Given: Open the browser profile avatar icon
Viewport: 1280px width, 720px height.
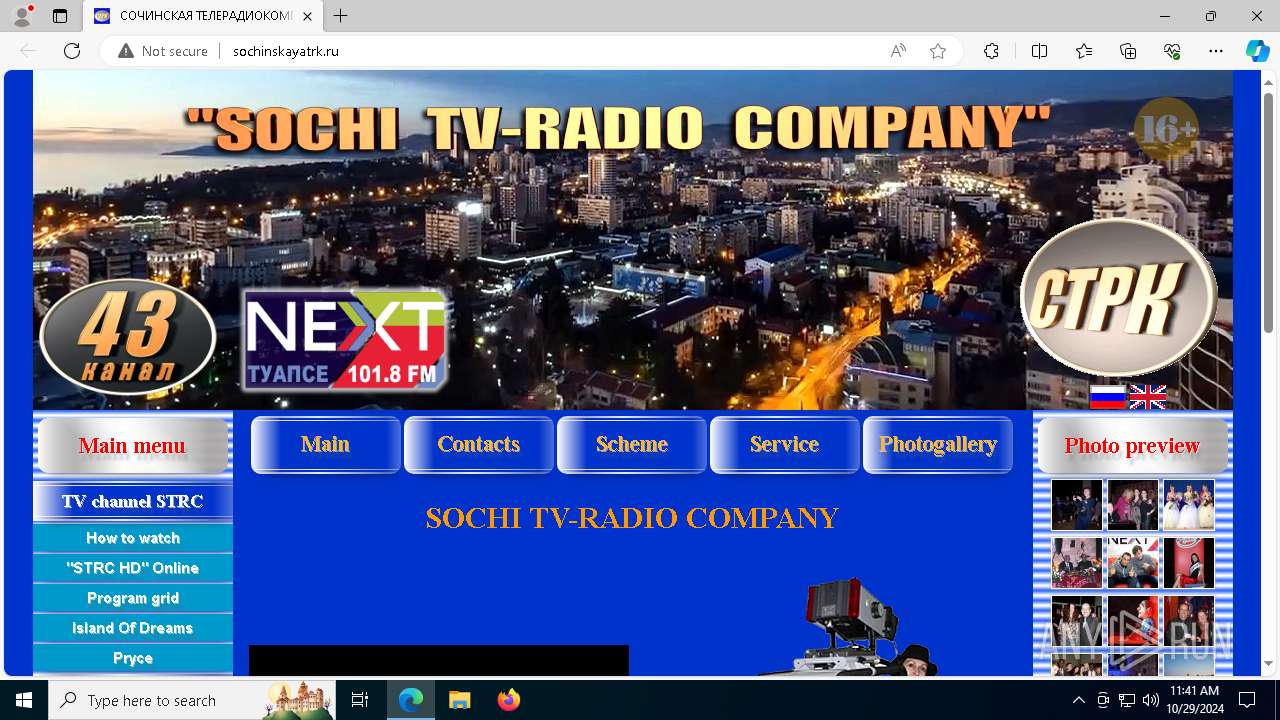Looking at the screenshot, I should pos(22,16).
